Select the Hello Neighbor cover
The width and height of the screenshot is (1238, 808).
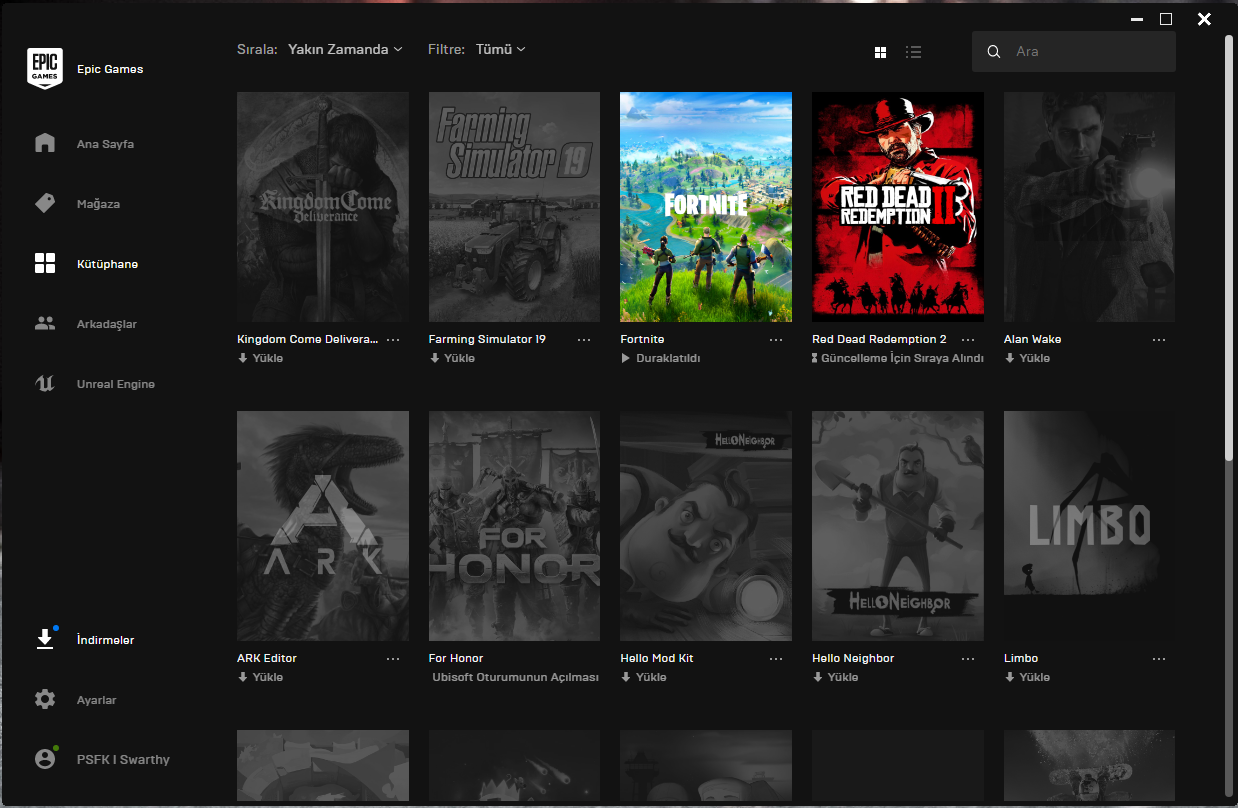(x=898, y=526)
